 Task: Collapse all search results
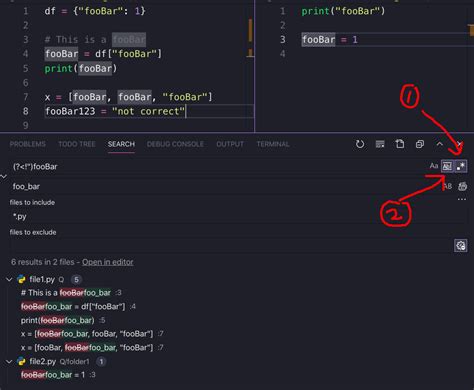420,144
